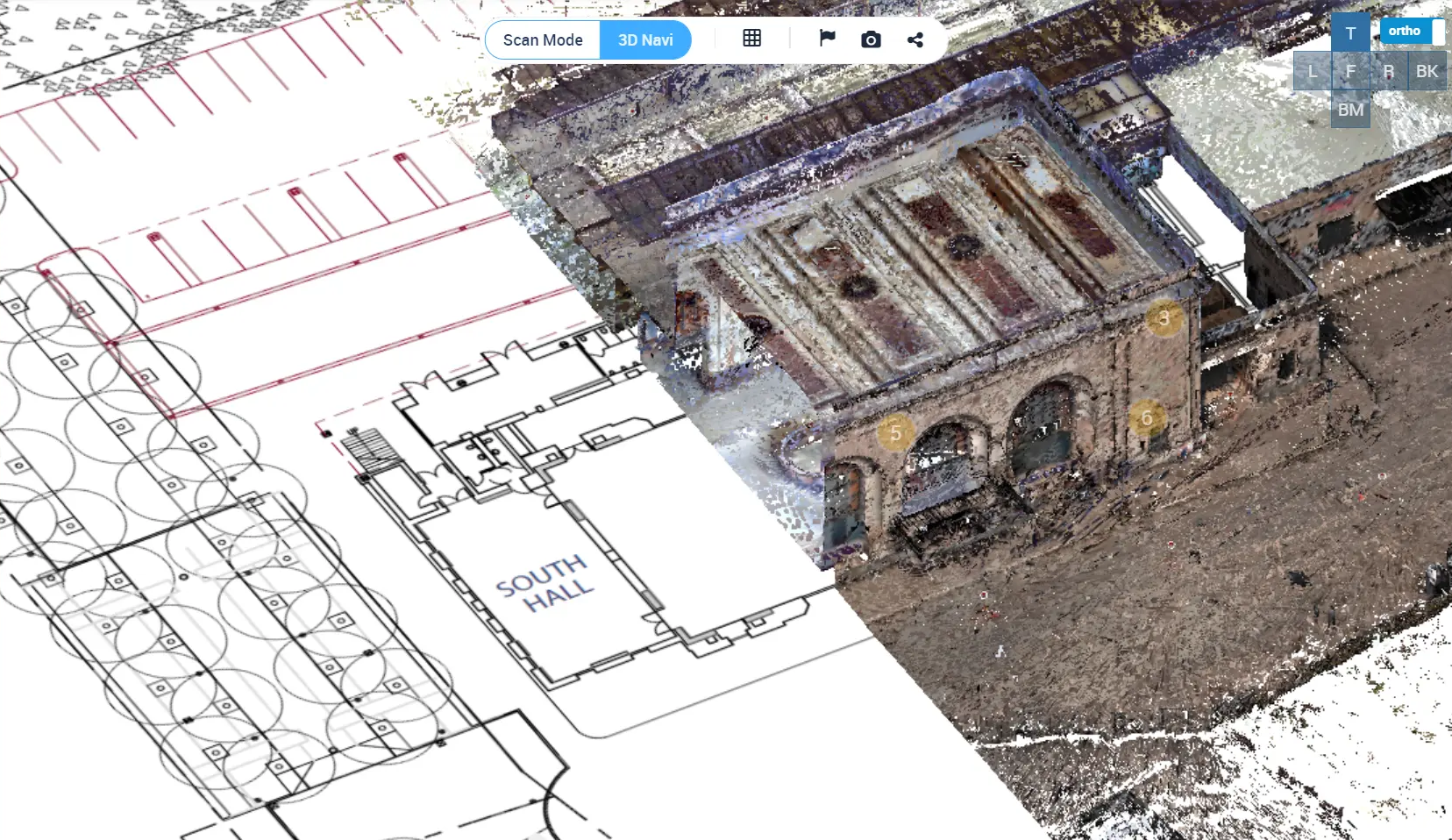Click the flag marker icon
Viewport: 1452px width, 840px height.
(x=827, y=39)
